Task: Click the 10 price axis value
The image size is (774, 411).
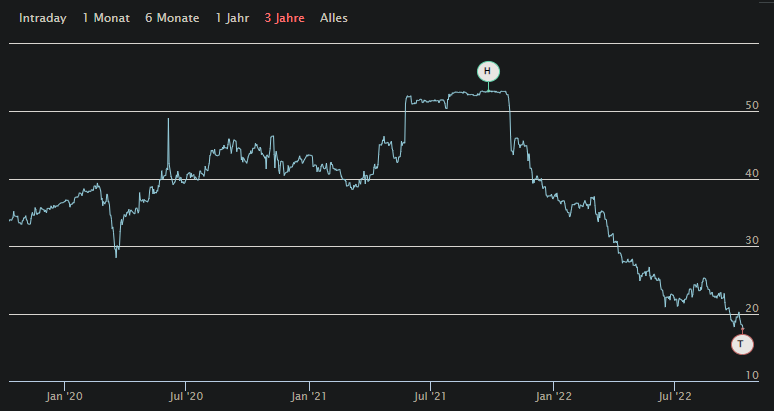Action: pyautogui.click(x=752, y=375)
